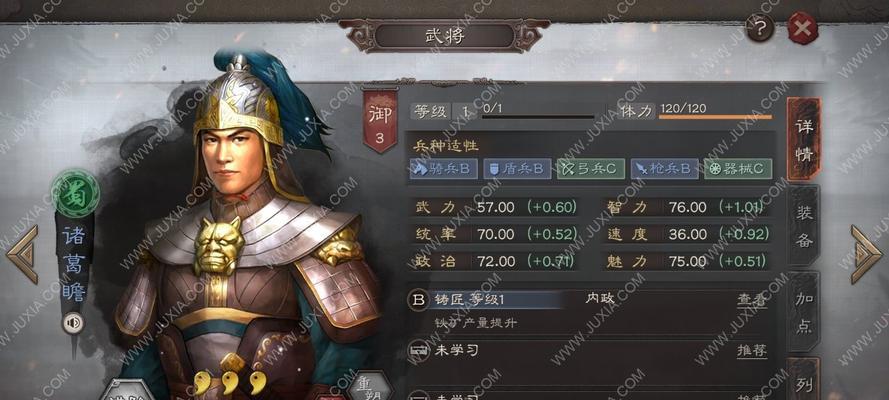889x400 pixels.
Task: Click the 体力 120/120 stamina bar
Action: [x=715, y=117]
